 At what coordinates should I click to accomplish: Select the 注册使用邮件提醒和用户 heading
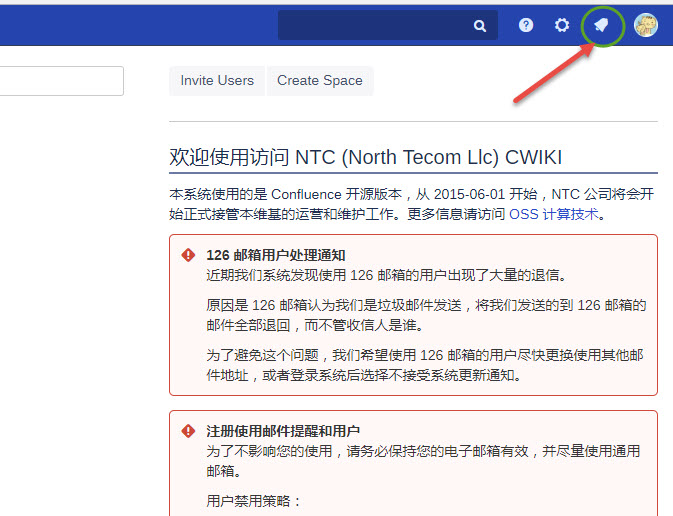283,431
